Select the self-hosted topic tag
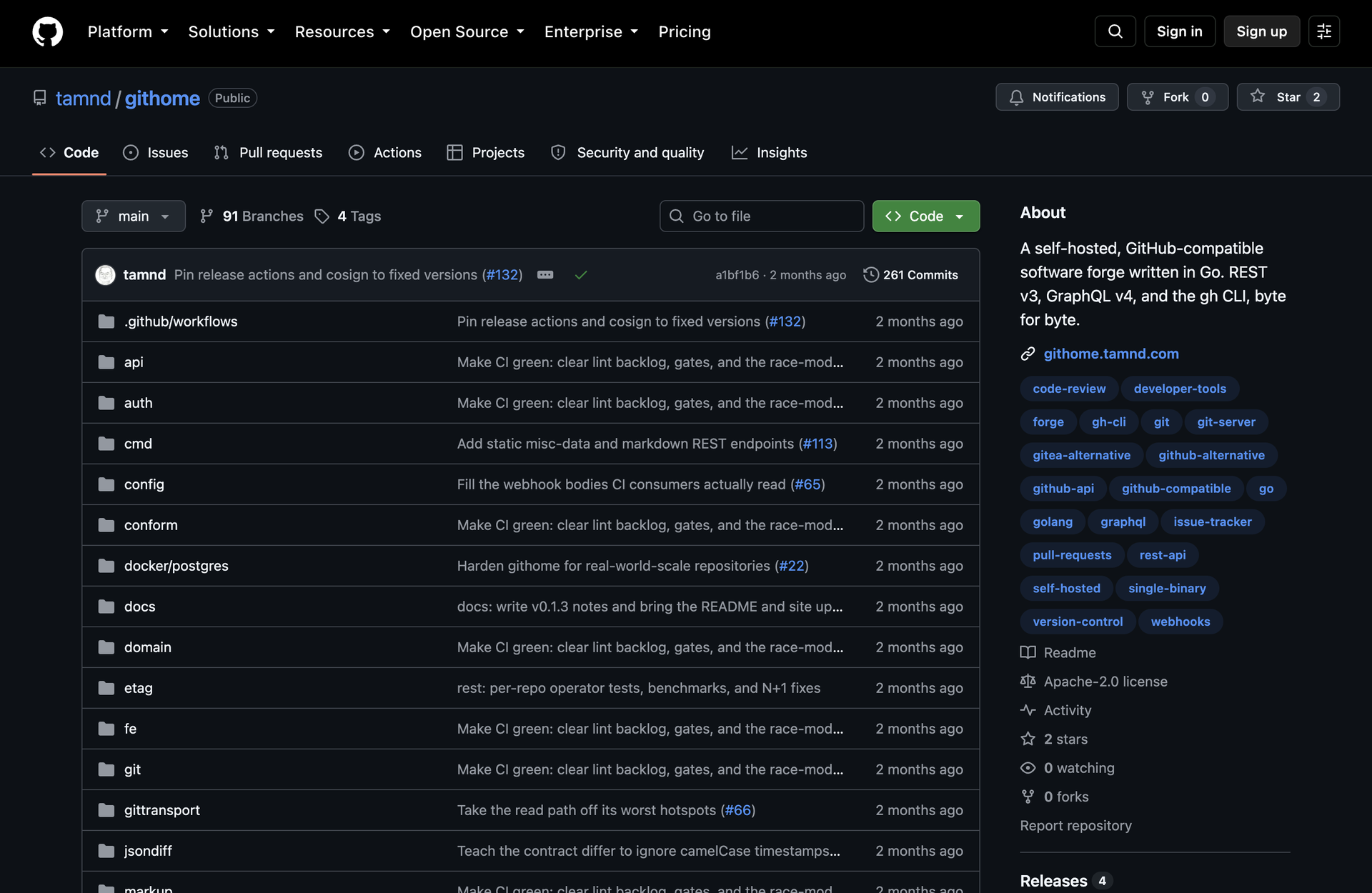1372x893 pixels. pyautogui.click(x=1066, y=589)
